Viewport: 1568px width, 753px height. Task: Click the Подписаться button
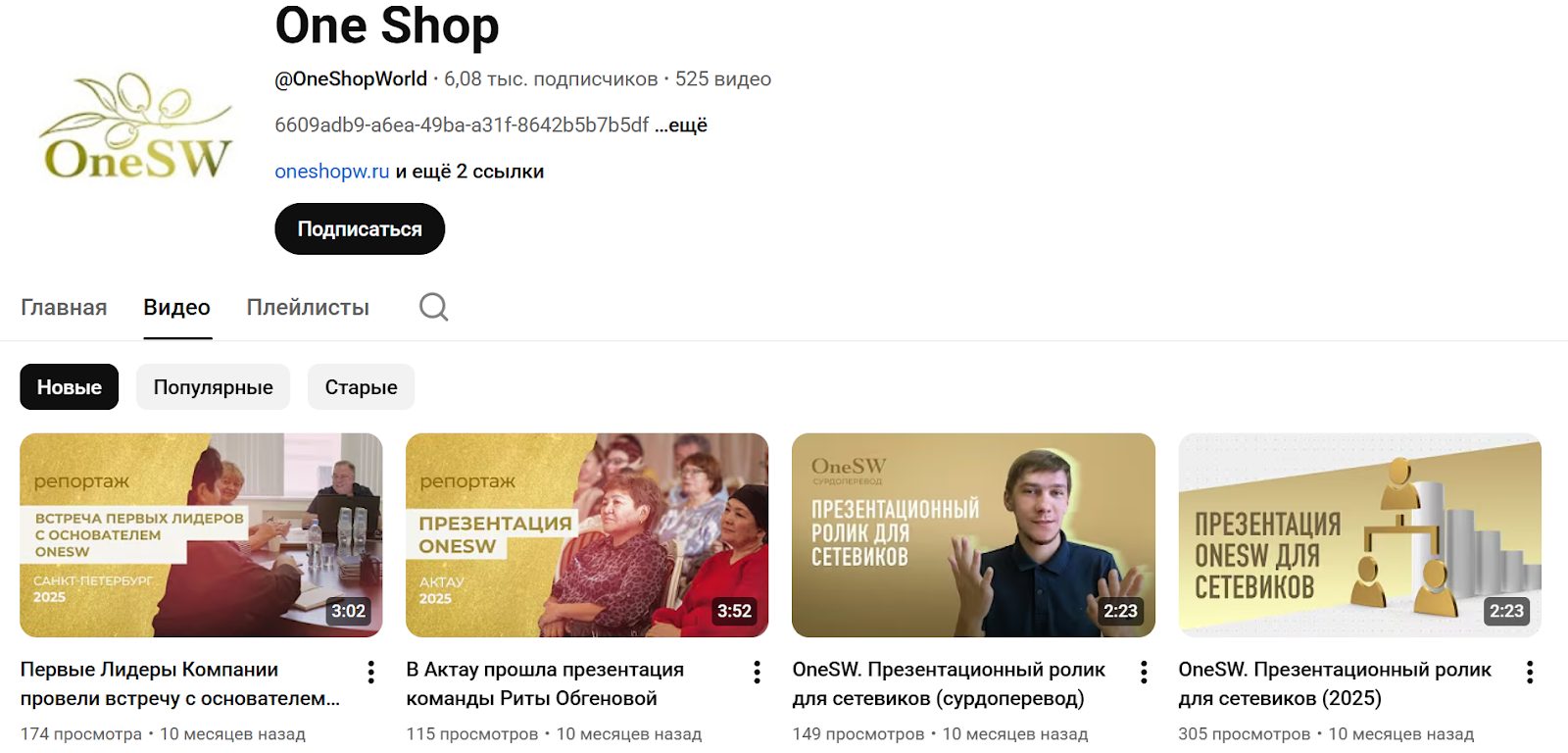pos(360,228)
